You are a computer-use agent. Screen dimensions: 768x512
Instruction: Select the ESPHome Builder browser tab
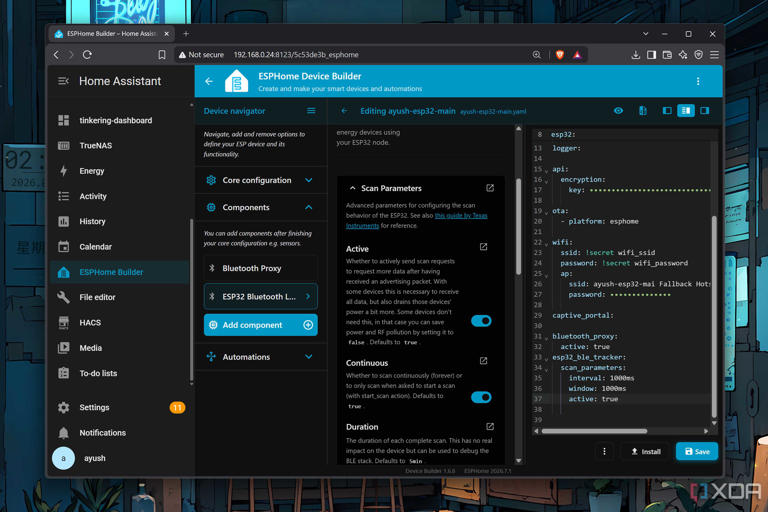coord(112,34)
